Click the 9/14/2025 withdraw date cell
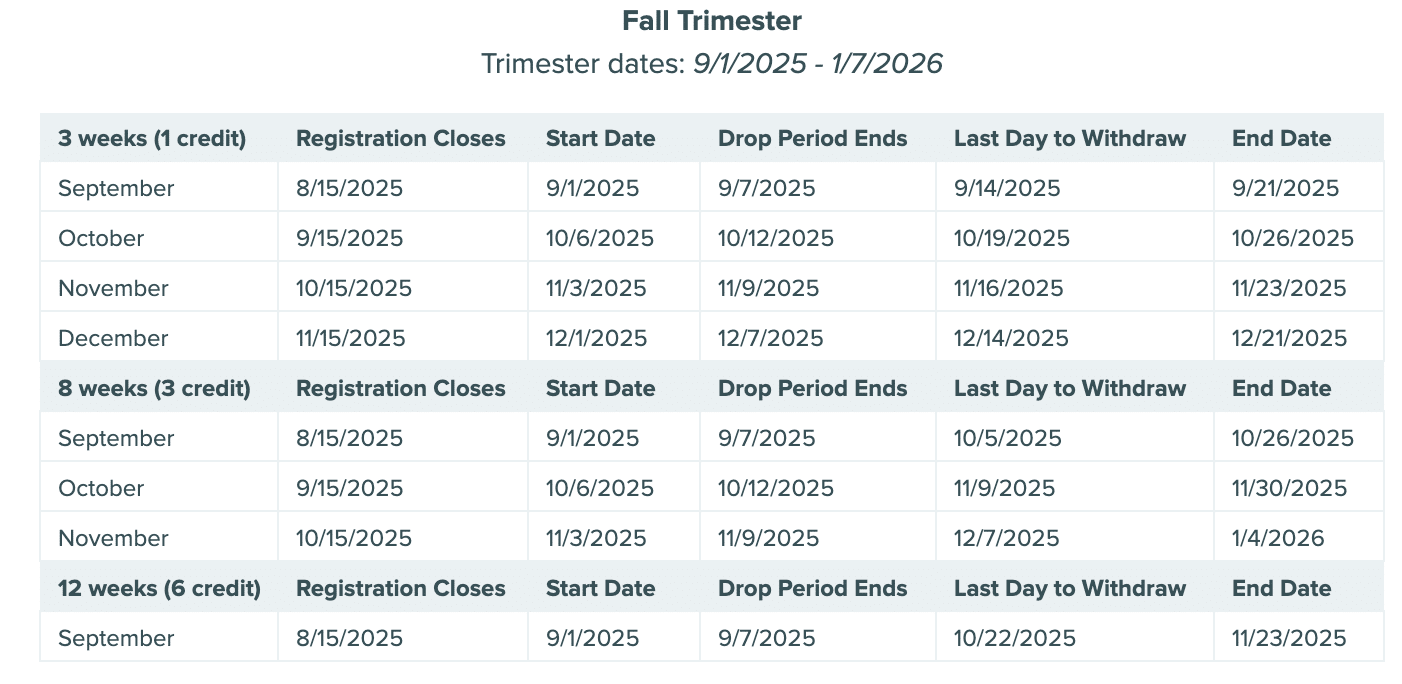1402x684 pixels. coord(1007,188)
